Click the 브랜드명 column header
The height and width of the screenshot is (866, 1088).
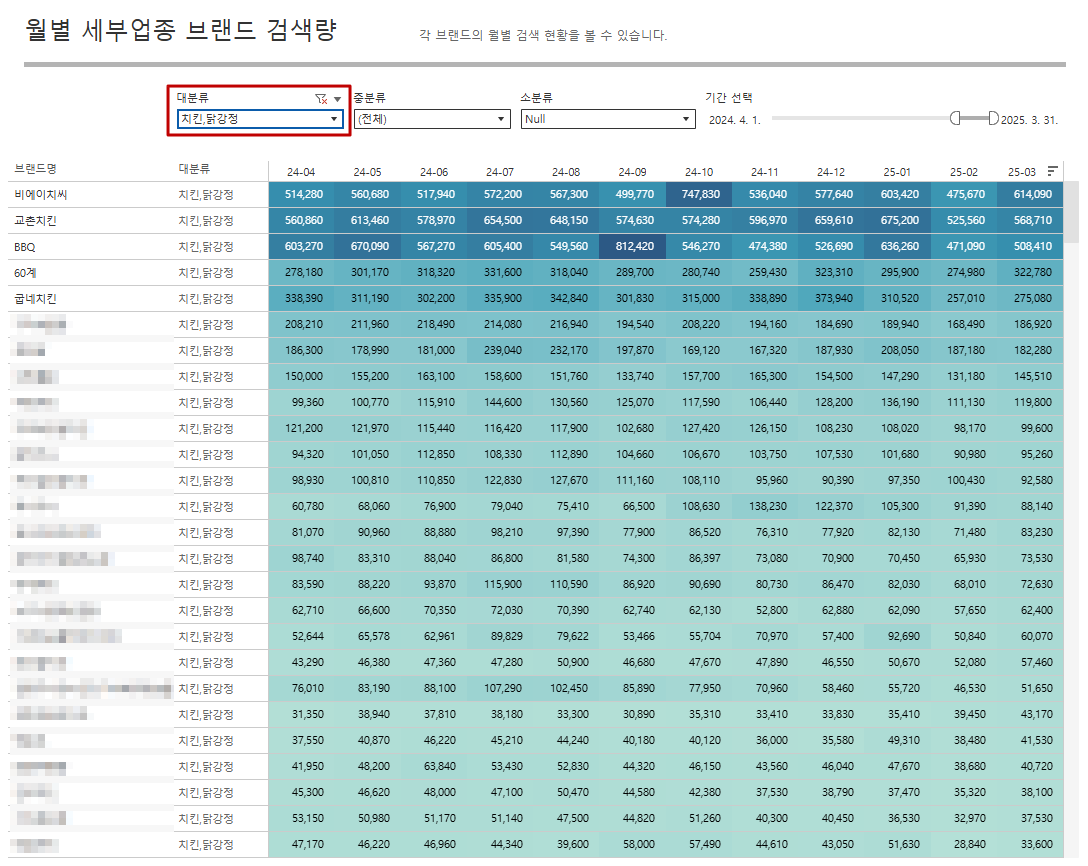35,169
